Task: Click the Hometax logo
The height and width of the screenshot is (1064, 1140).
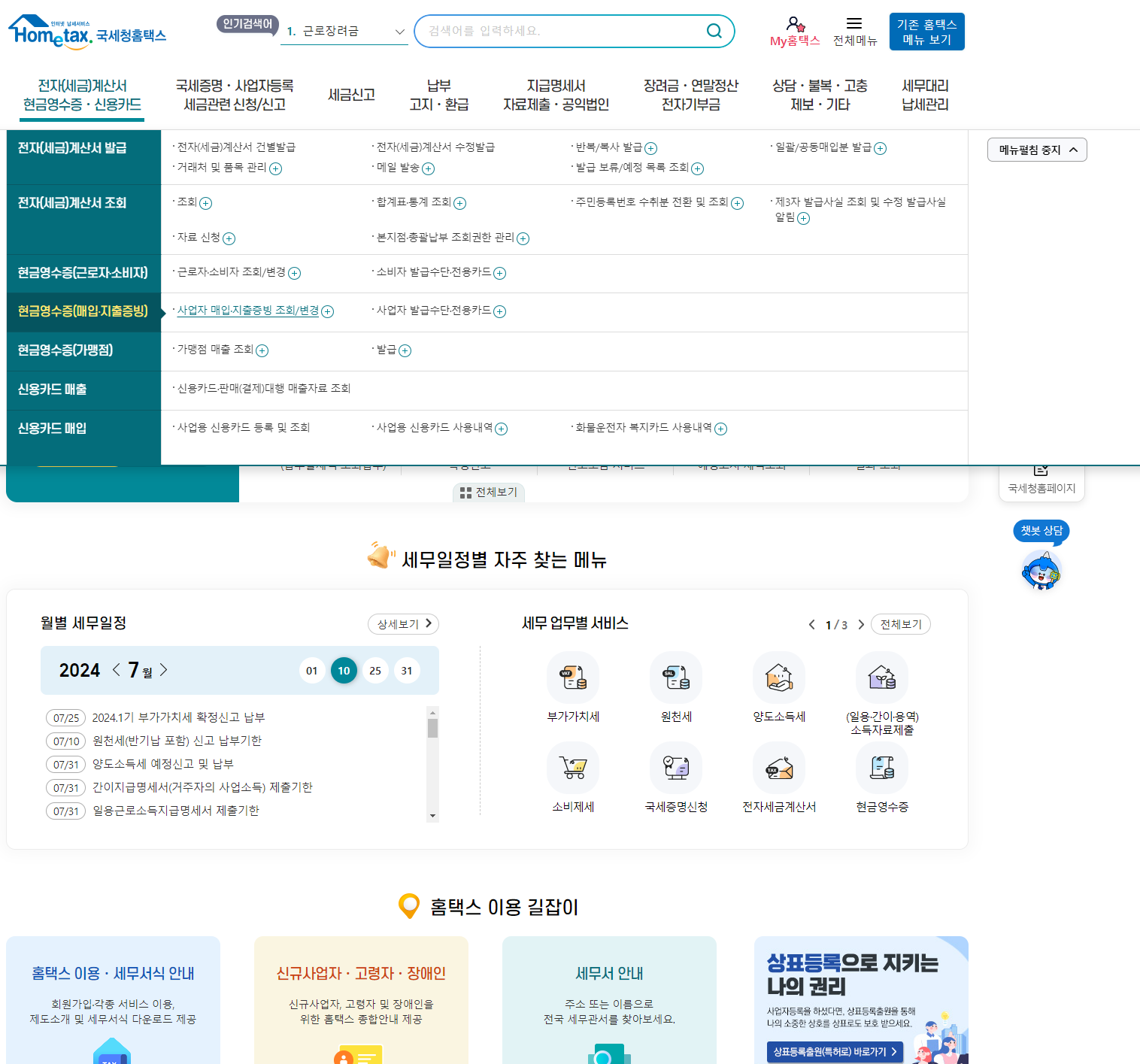Action: tap(87, 32)
